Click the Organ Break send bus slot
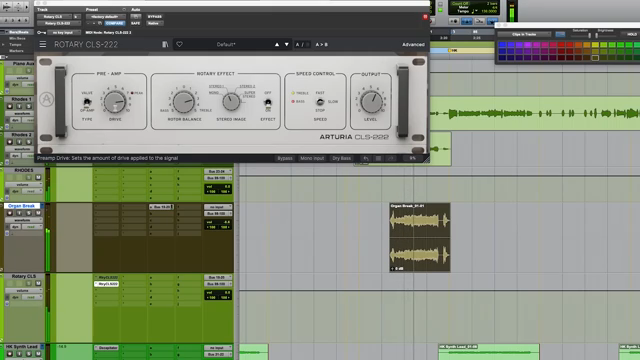 pos(161,207)
